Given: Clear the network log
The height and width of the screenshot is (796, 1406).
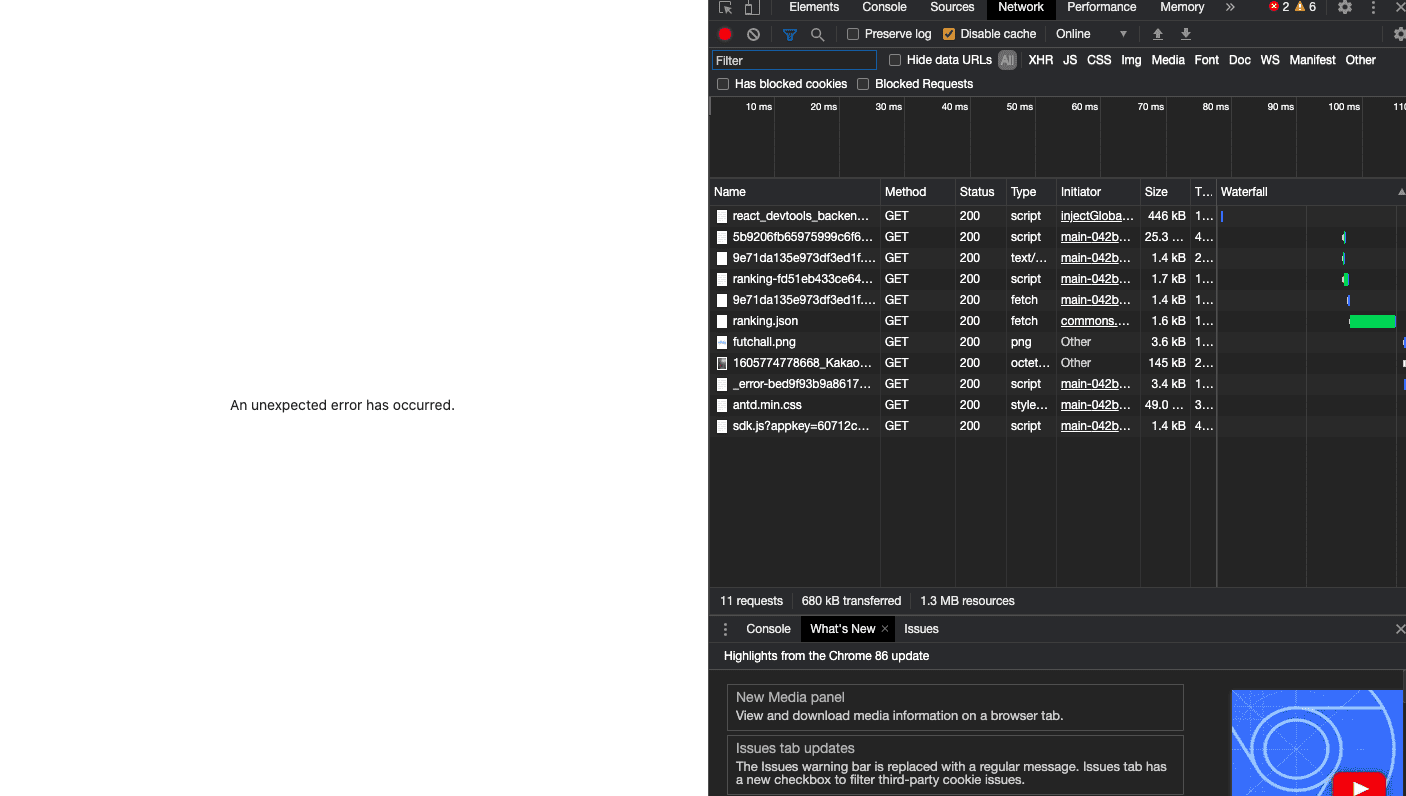Looking at the screenshot, I should click(753, 34).
